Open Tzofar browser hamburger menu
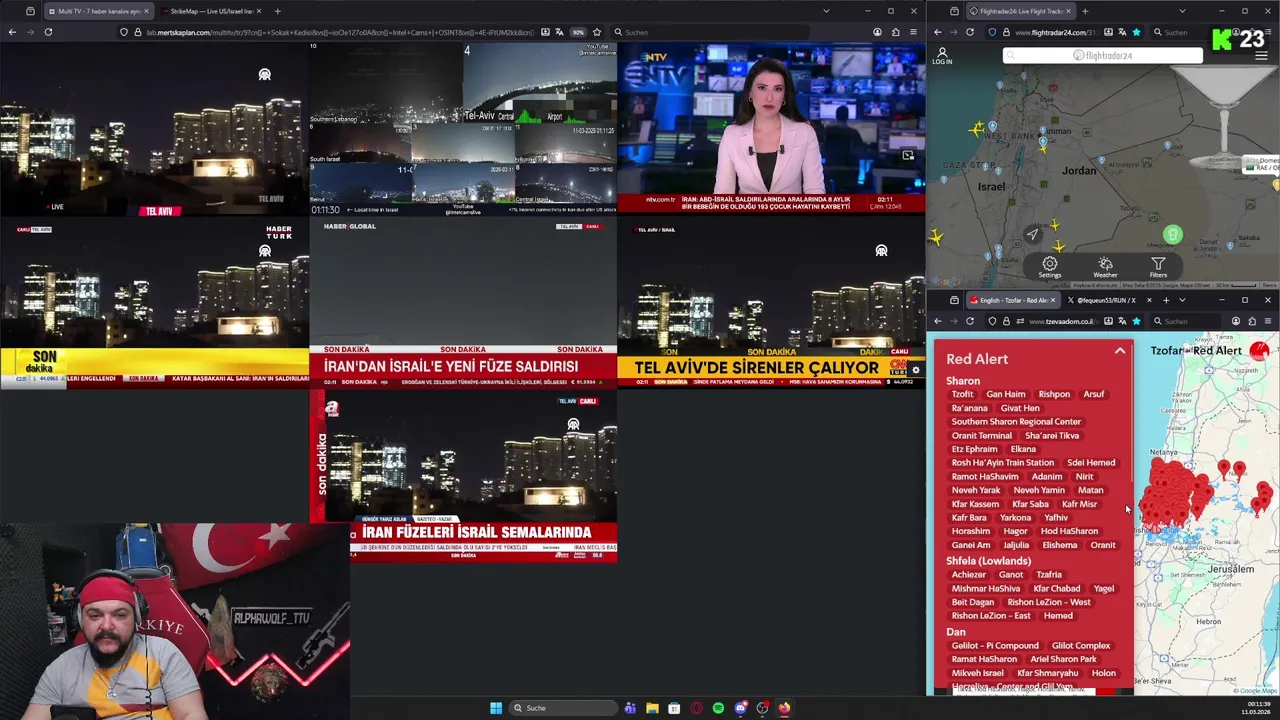The height and width of the screenshot is (720, 1280). (1268, 321)
